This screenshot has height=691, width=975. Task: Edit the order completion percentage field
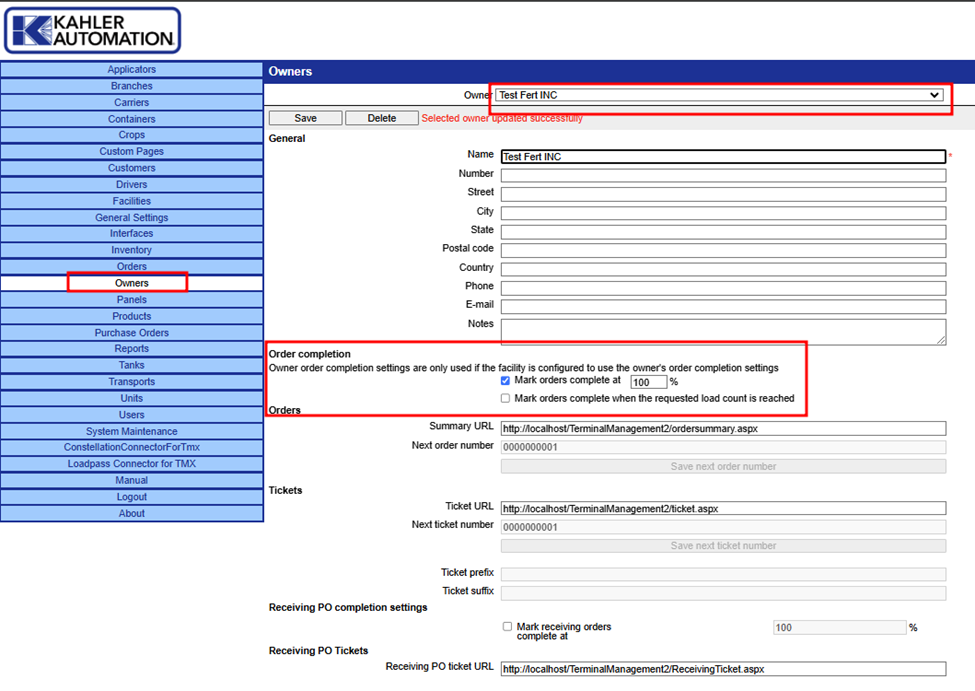(x=649, y=383)
